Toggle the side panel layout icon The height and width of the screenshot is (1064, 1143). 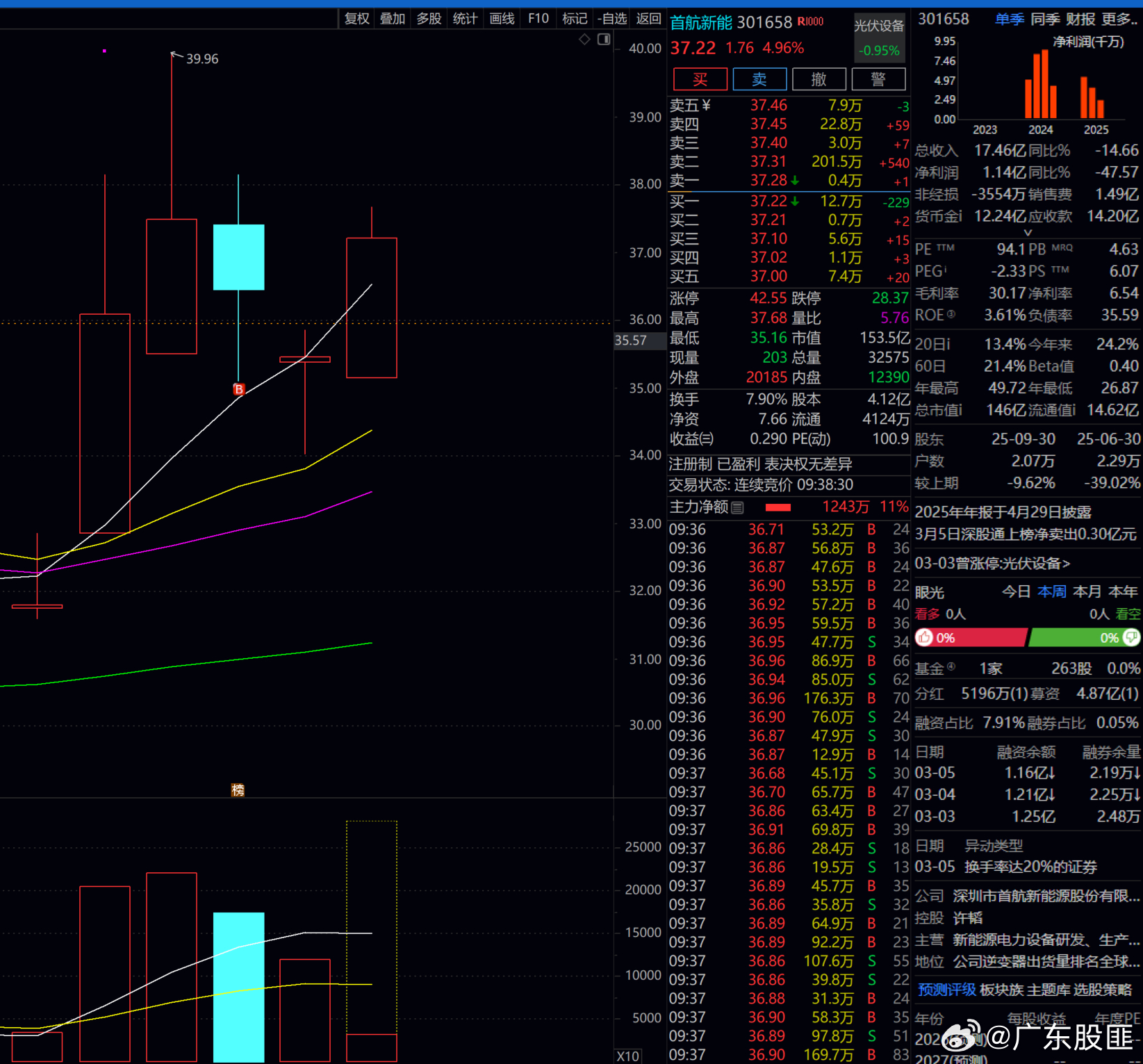point(604,40)
